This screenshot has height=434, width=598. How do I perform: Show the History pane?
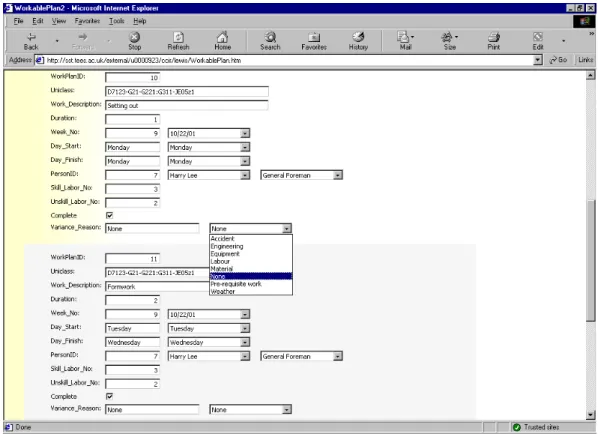[358, 41]
